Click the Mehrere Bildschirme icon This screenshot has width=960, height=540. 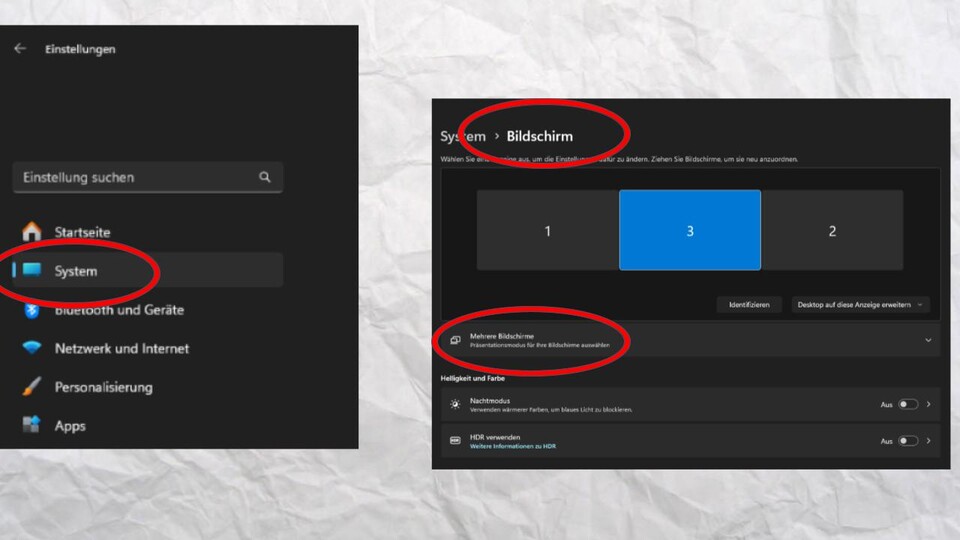(455, 340)
